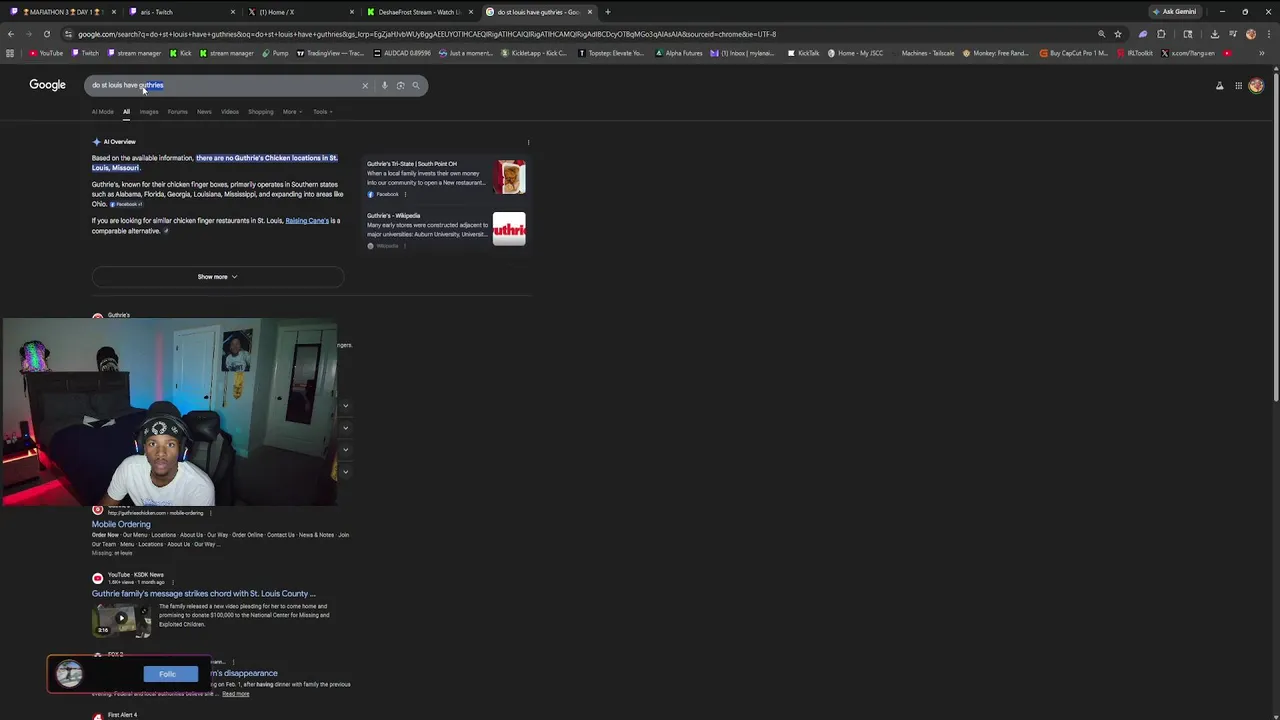This screenshot has height=720, width=1280.
Task: Start a voice search with the microphone icon
Action: point(384,86)
